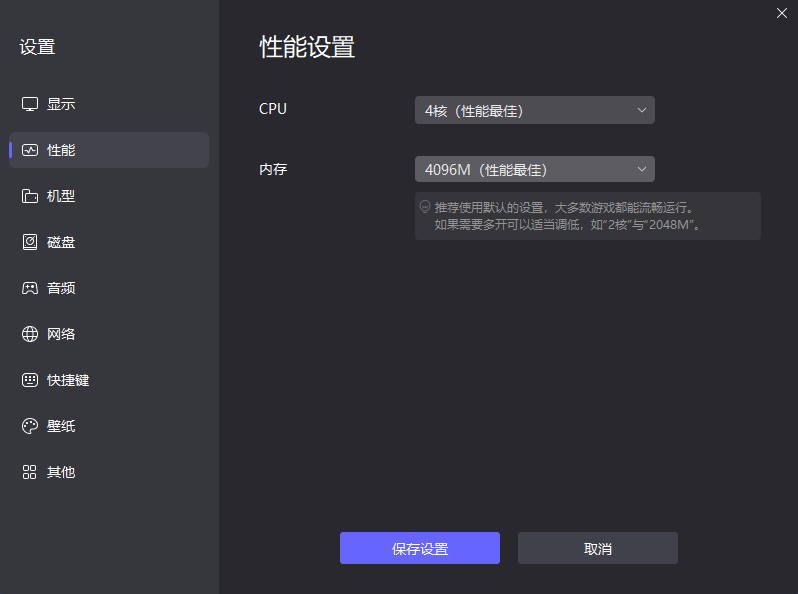
Task: Close the settings window
Action: [782, 13]
